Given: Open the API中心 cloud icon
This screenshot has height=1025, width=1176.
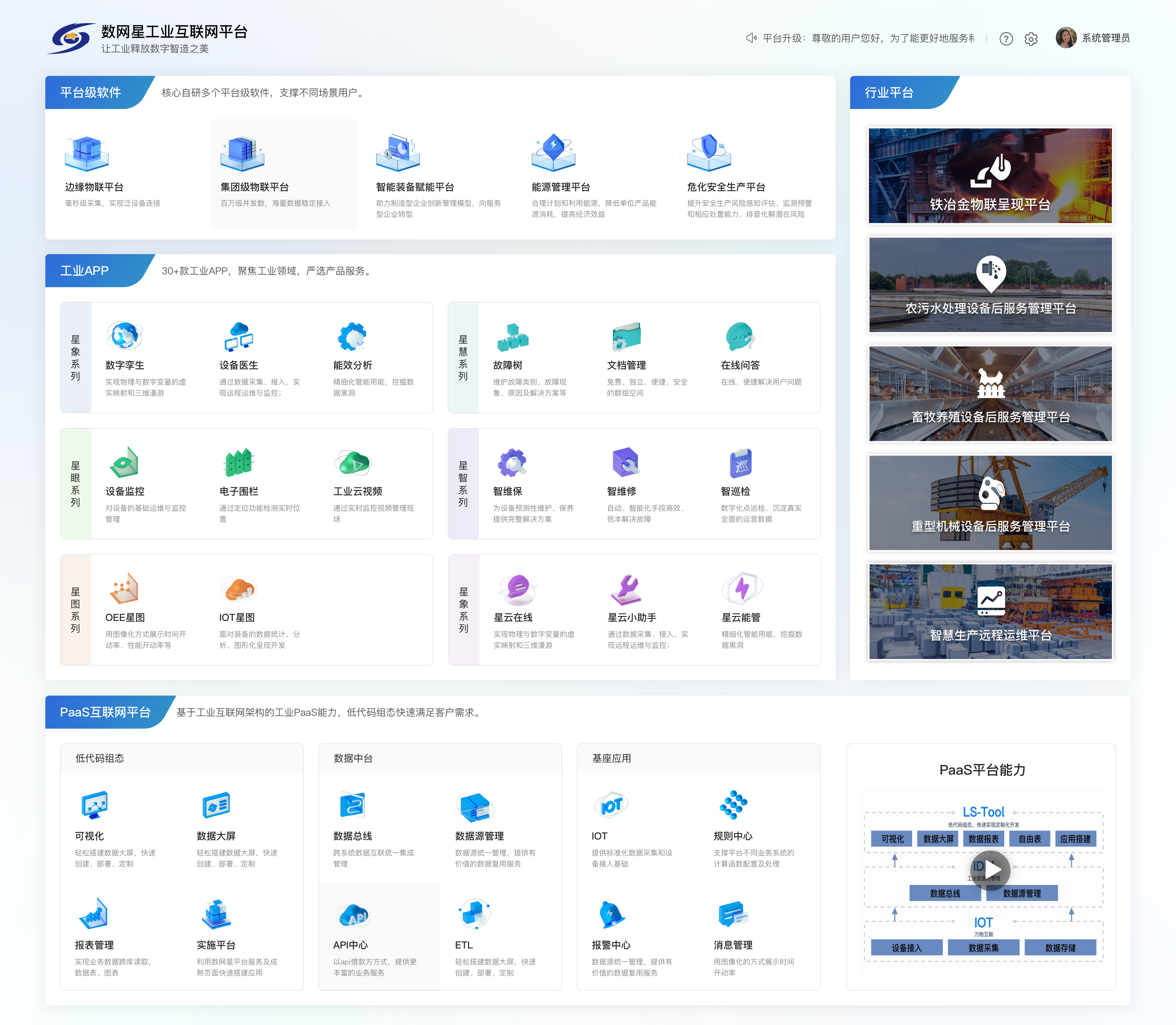Looking at the screenshot, I should (x=352, y=914).
